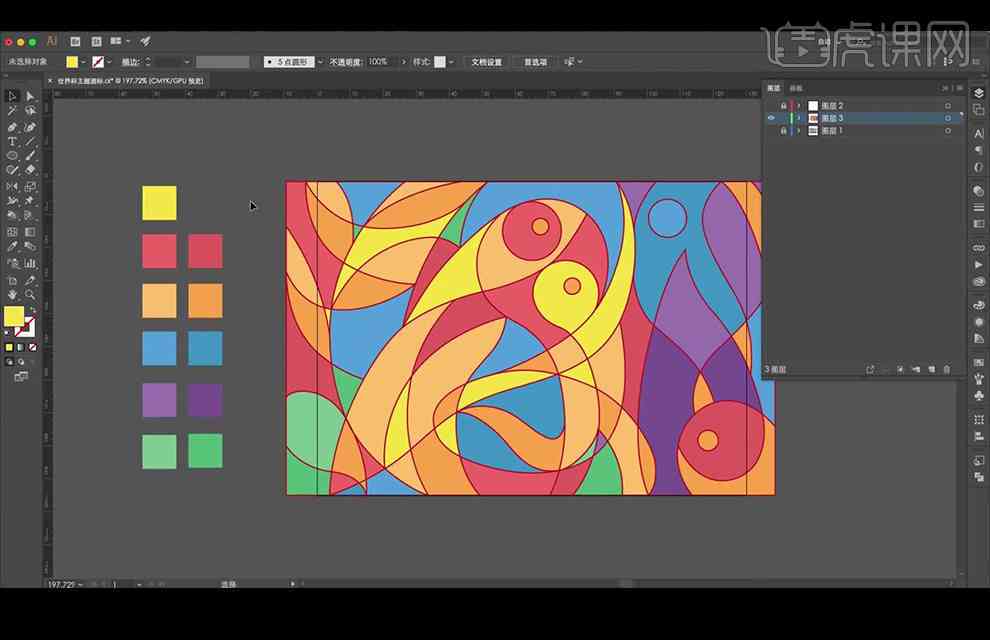Viewport: 990px width, 640px height.
Task: Set gradient fill mode below swatches
Action: click(21, 347)
